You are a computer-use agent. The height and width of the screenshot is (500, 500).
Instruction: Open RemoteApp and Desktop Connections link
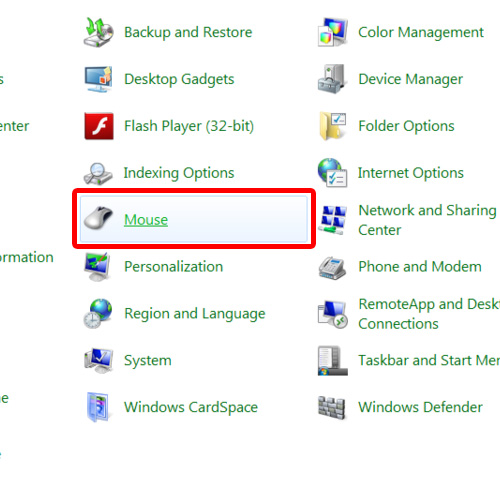[429, 314]
